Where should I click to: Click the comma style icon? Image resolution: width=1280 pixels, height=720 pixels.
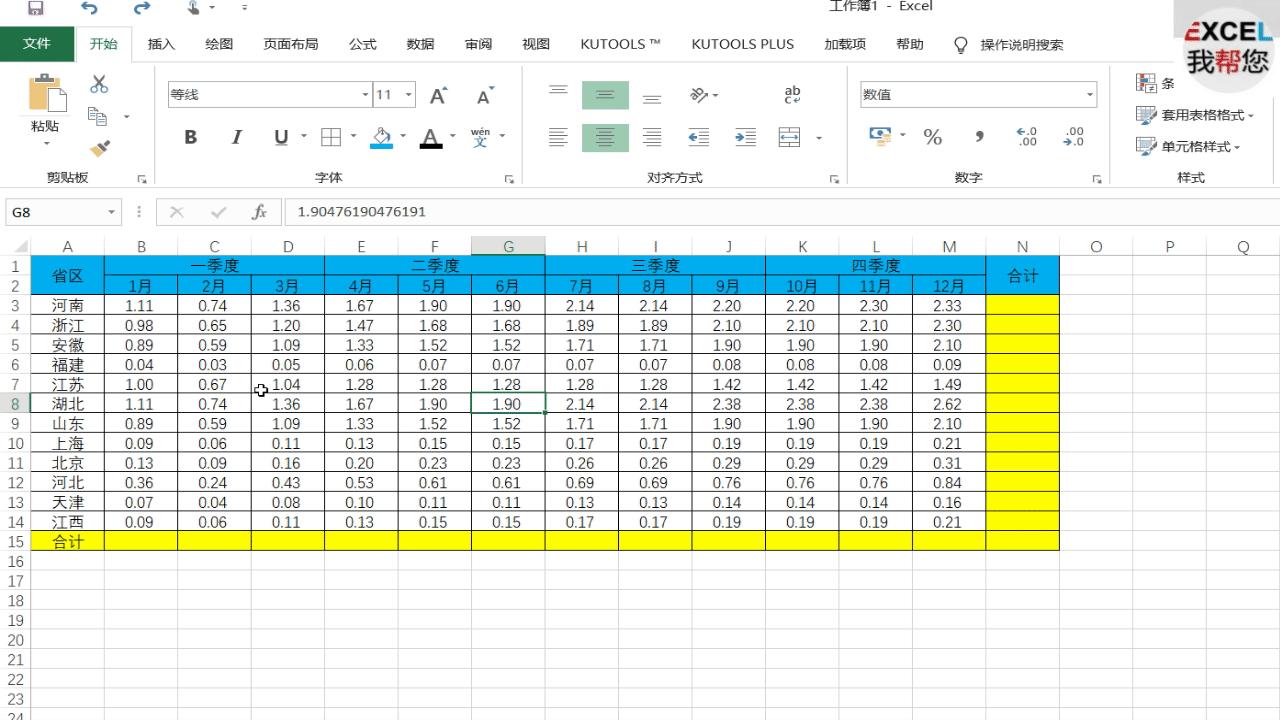978,137
